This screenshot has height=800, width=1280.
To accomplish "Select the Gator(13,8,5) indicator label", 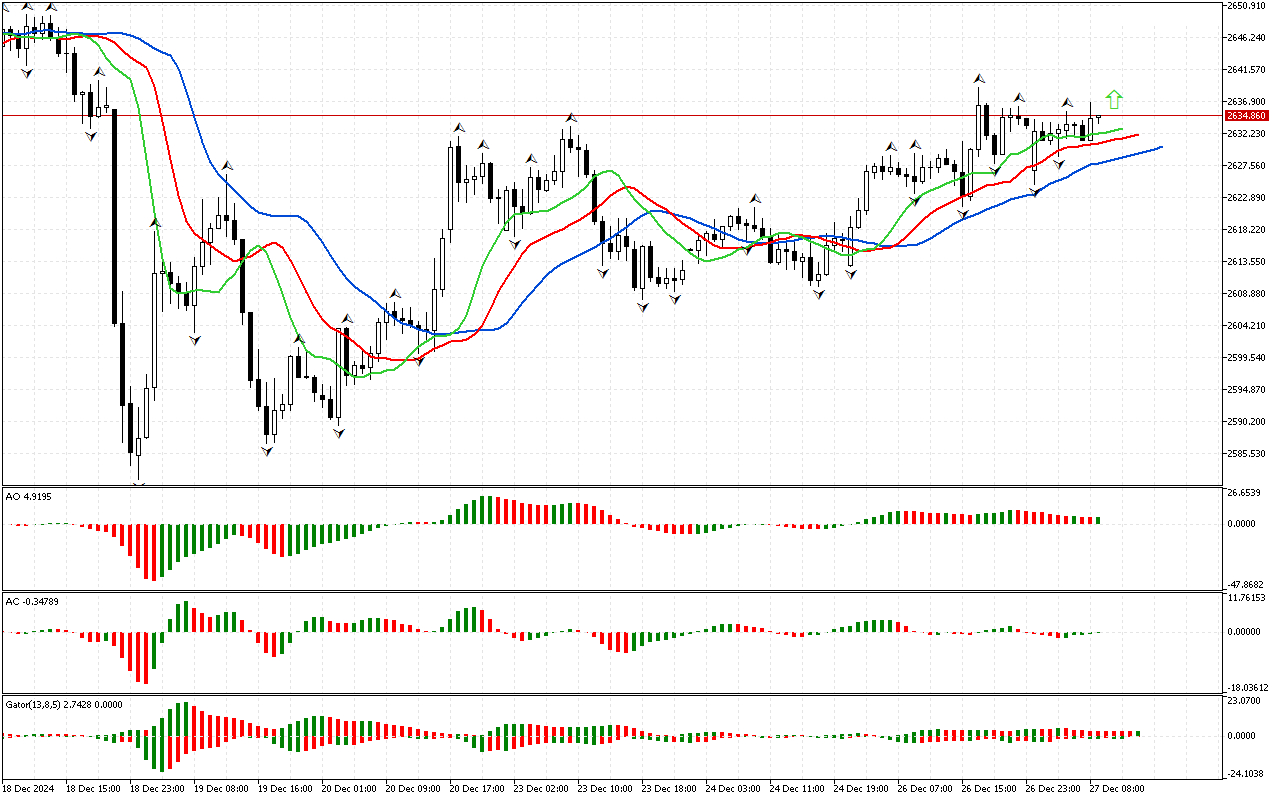I will click(64, 704).
